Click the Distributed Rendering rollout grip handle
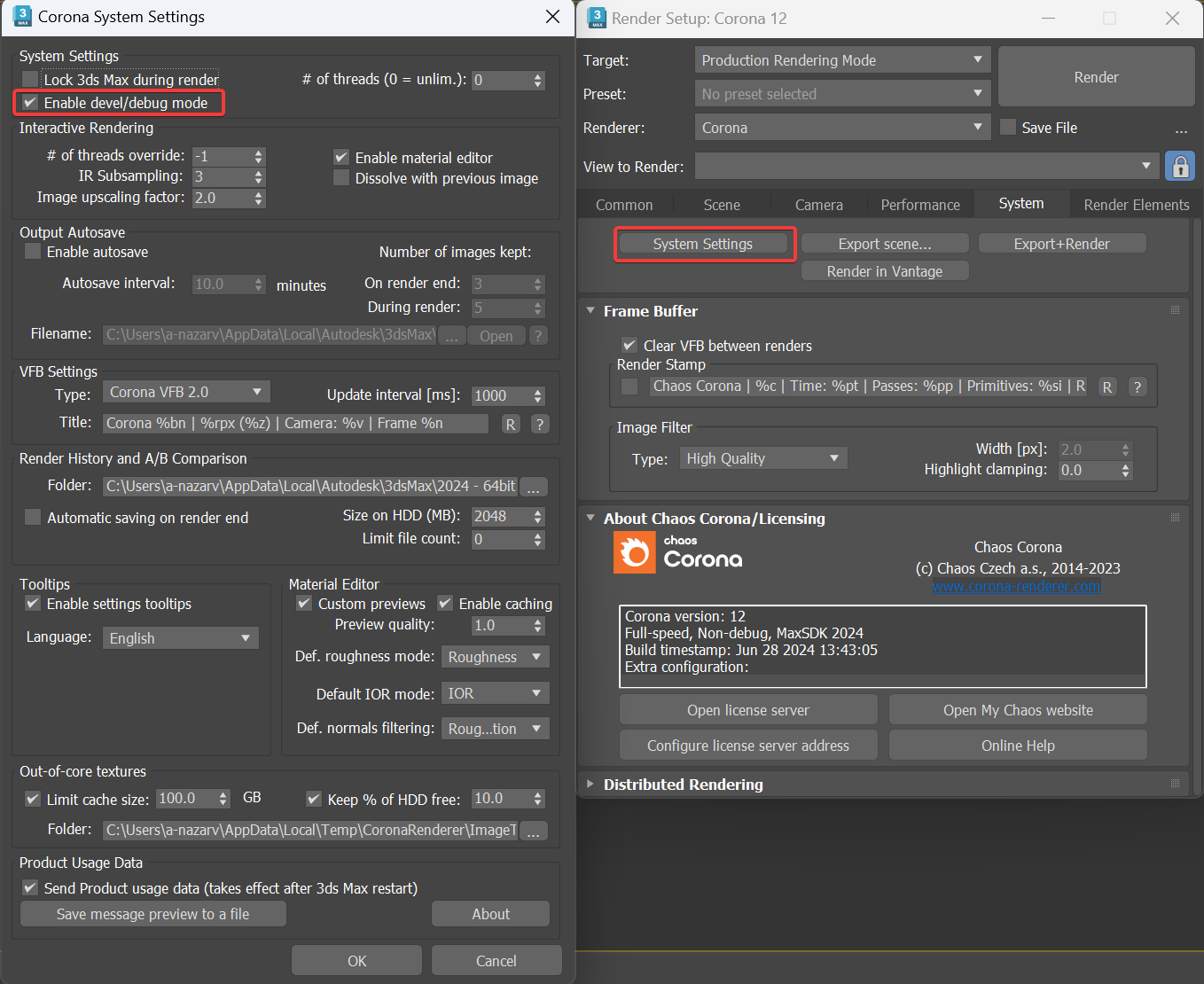The width and height of the screenshot is (1204, 984). click(x=1175, y=784)
